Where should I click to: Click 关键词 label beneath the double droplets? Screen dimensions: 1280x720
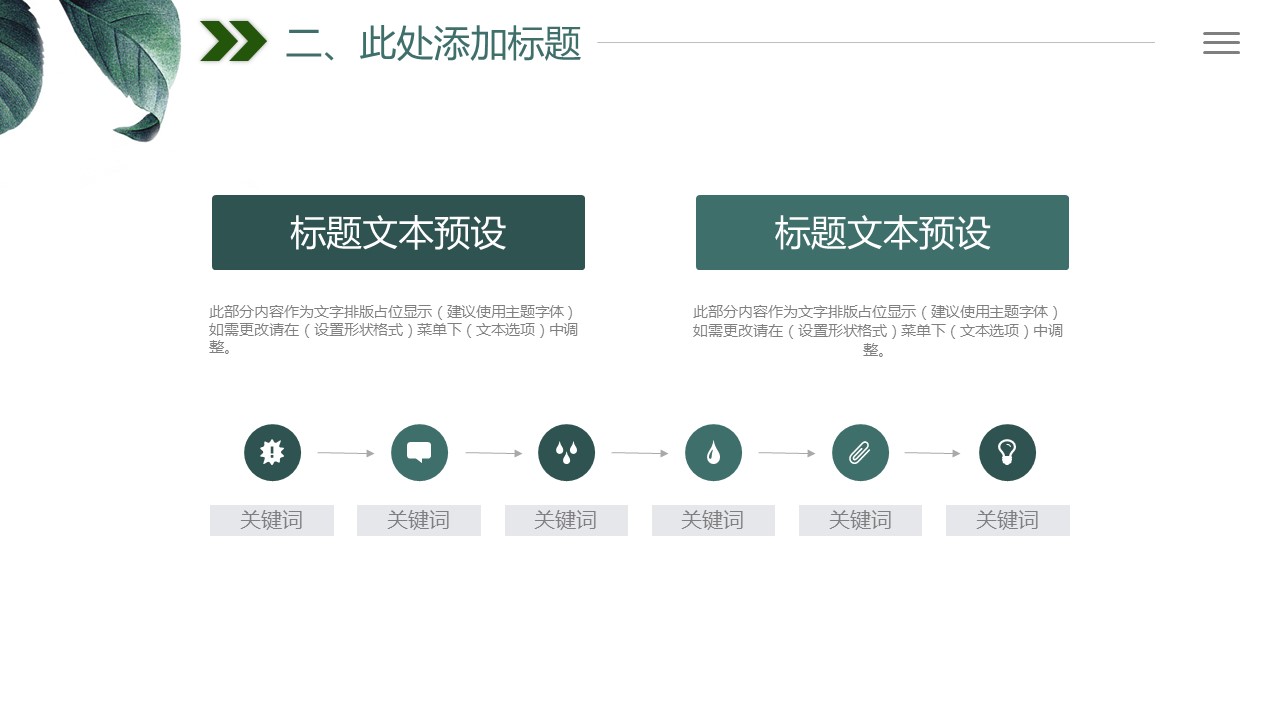pyautogui.click(x=566, y=520)
